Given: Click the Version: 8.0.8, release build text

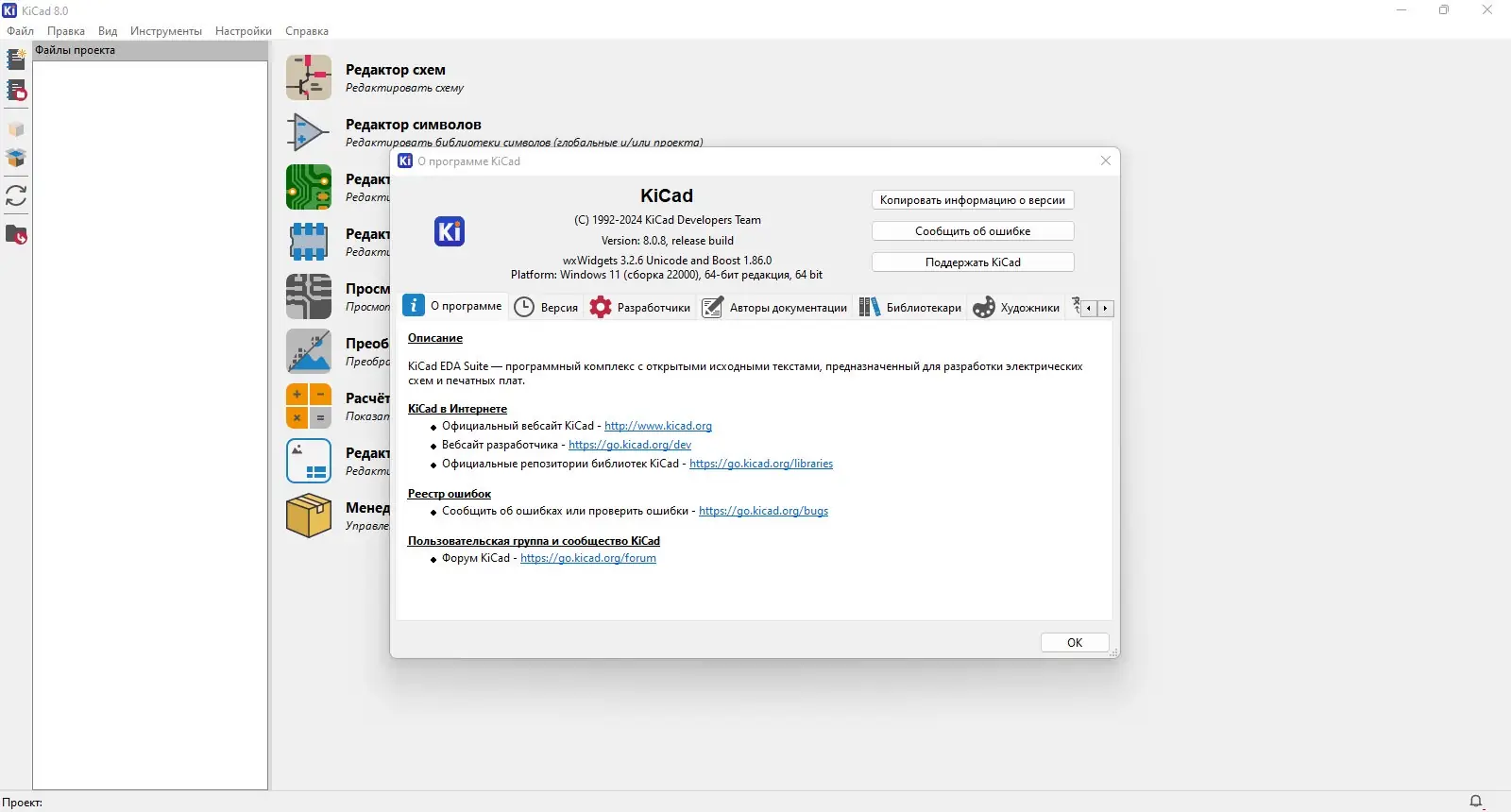Looking at the screenshot, I should (668, 241).
